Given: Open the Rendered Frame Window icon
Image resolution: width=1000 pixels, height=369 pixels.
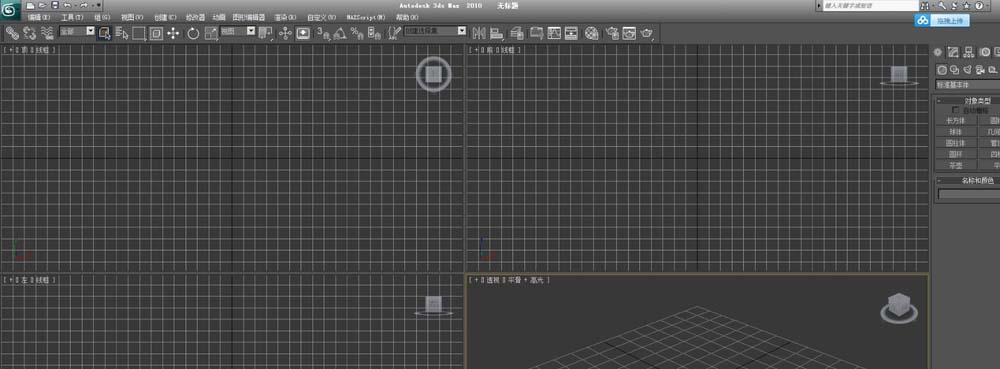Looking at the screenshot, I should tap(629, 33).
